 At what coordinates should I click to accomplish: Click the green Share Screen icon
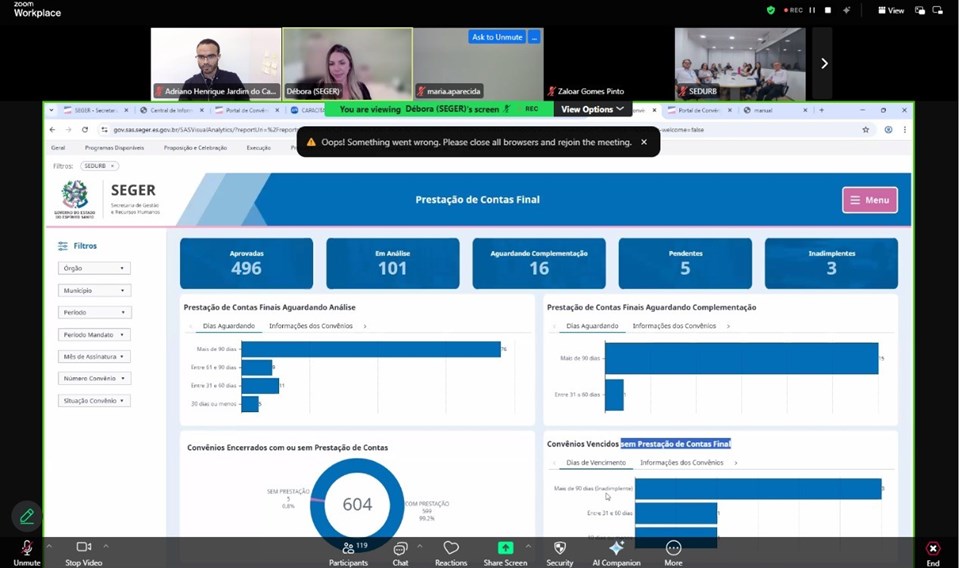tap(506, 548)
